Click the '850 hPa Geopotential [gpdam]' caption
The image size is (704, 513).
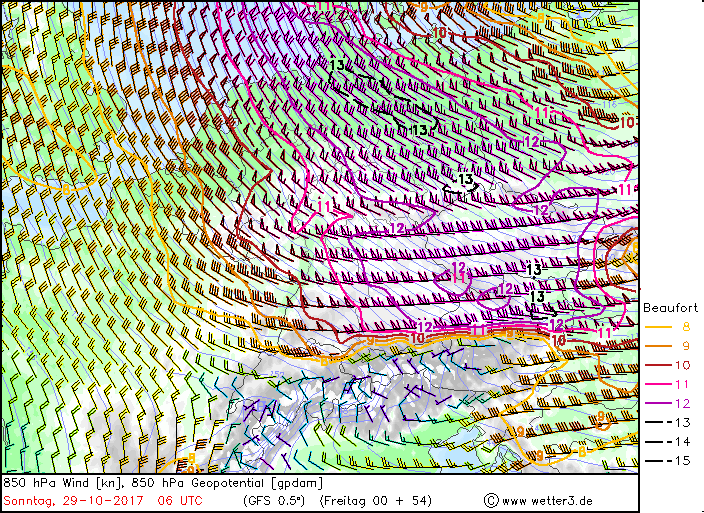click(x=227, y=483)
